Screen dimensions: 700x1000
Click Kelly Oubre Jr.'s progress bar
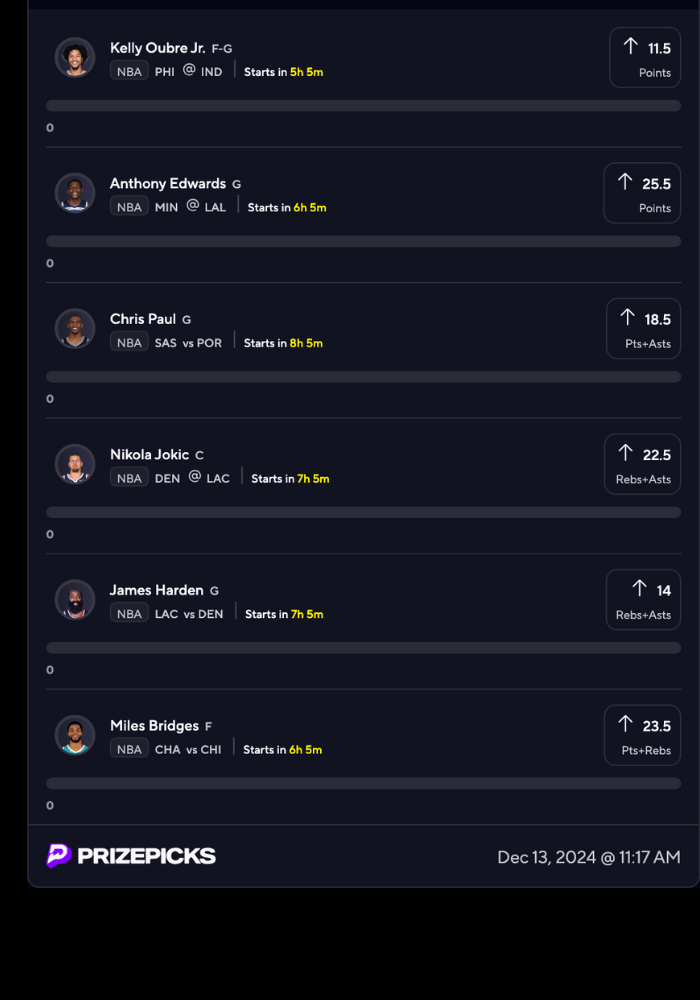tap(363, 105)
